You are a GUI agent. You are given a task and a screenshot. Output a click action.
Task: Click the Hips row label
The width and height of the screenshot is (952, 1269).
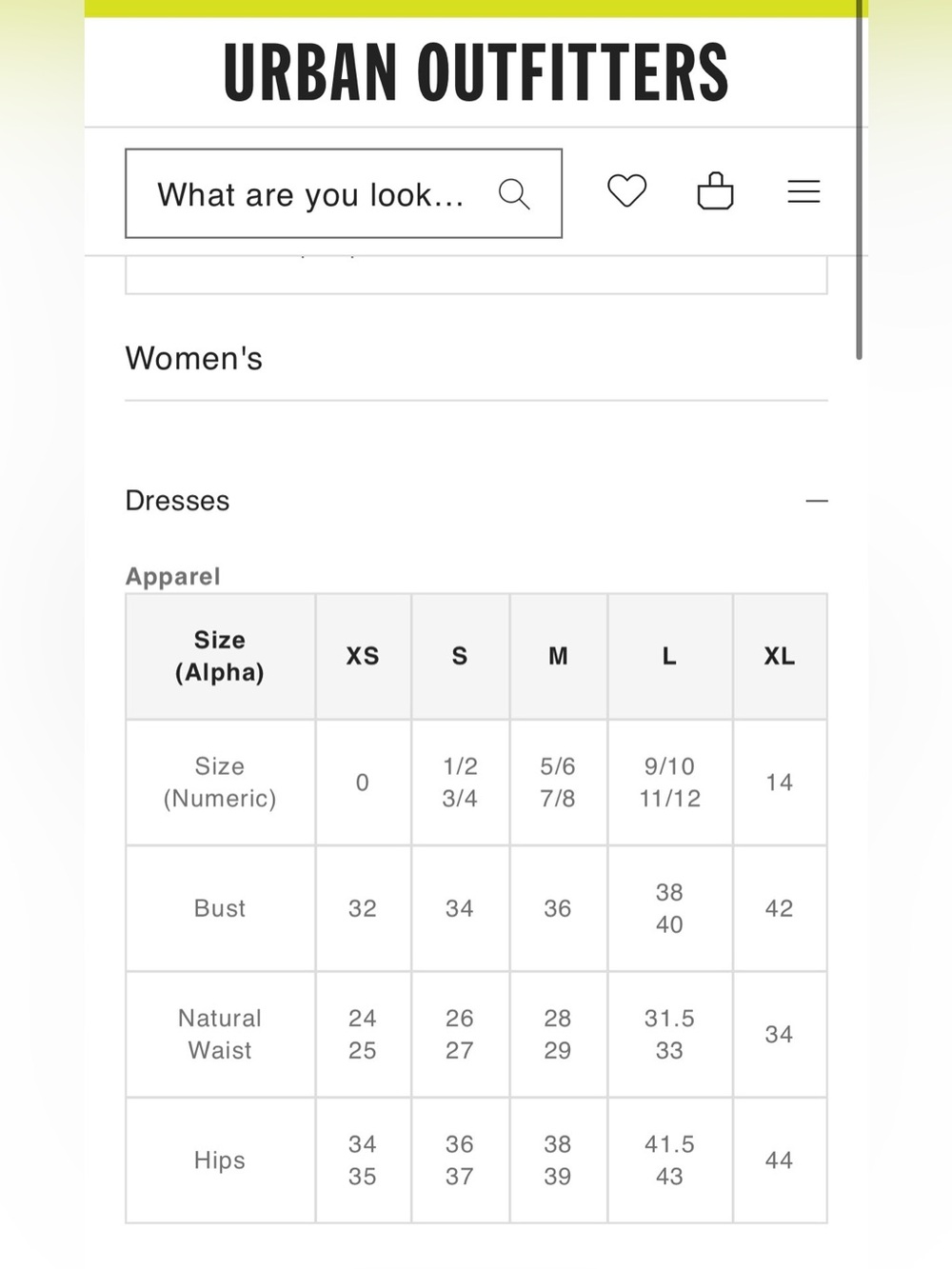click(220, 1160)
